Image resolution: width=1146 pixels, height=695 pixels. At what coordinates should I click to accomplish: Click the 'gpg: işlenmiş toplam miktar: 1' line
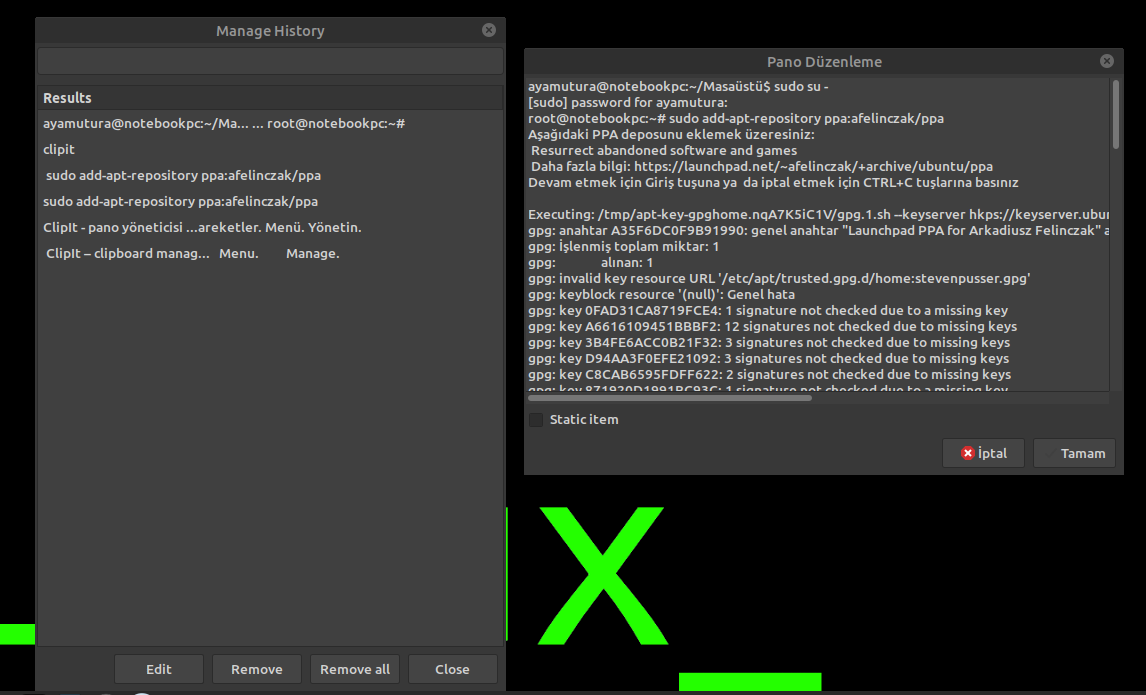[623, 246]
